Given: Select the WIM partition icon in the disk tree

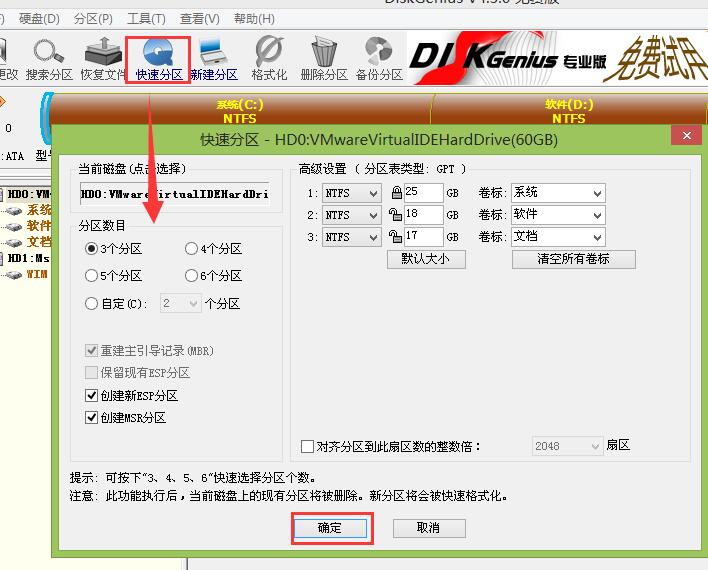Looking at the screenshot, I should 14,275.
